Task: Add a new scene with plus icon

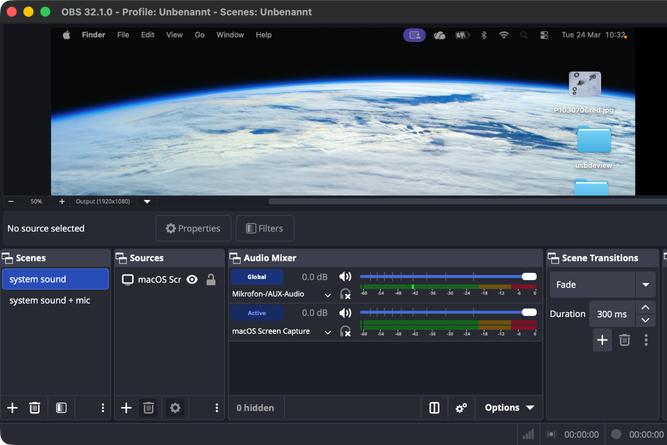Action: pyautogui.click(x=13, y=408)
